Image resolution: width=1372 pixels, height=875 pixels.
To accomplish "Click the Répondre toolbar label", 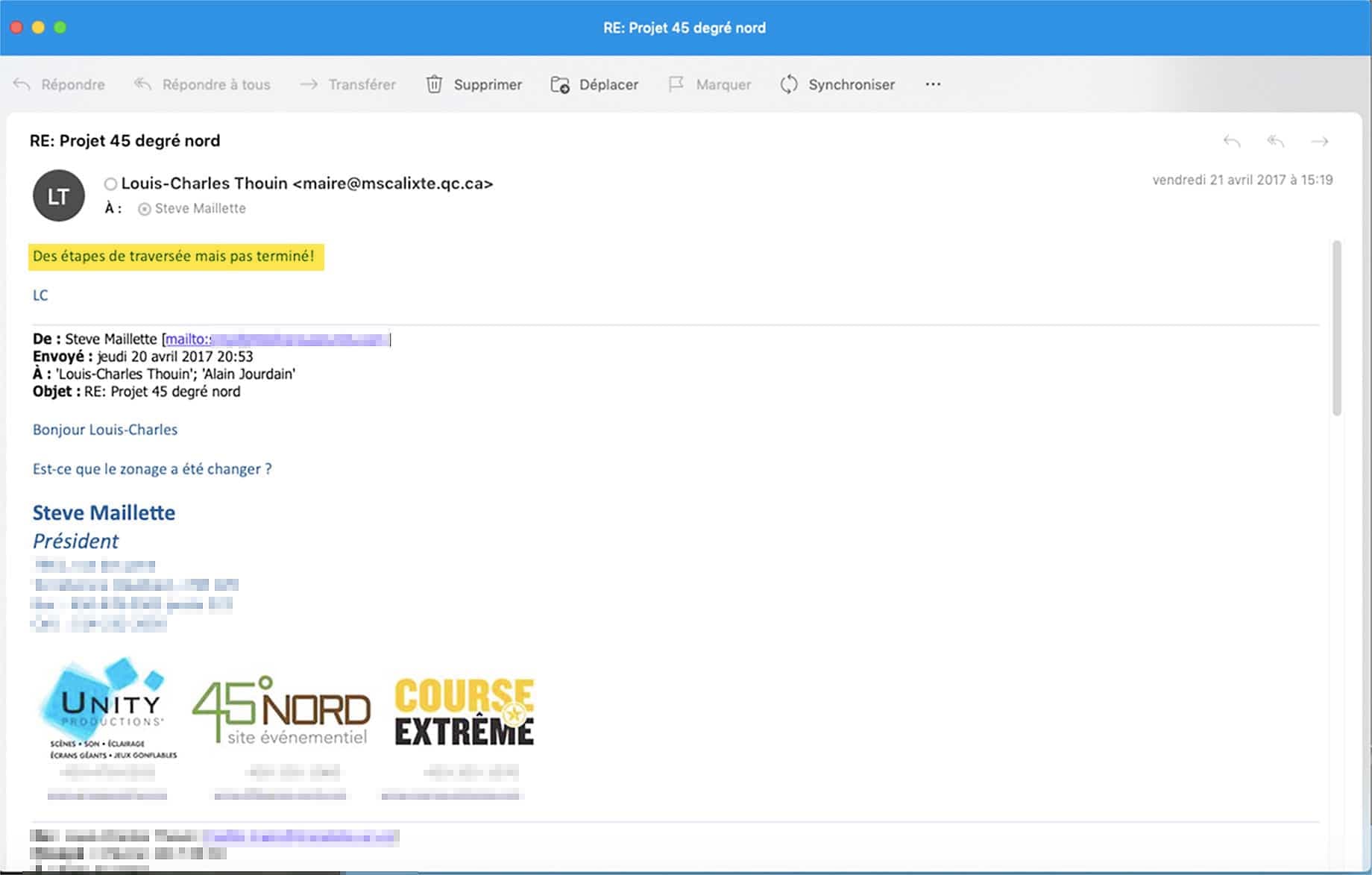I will tap(73, 84).
